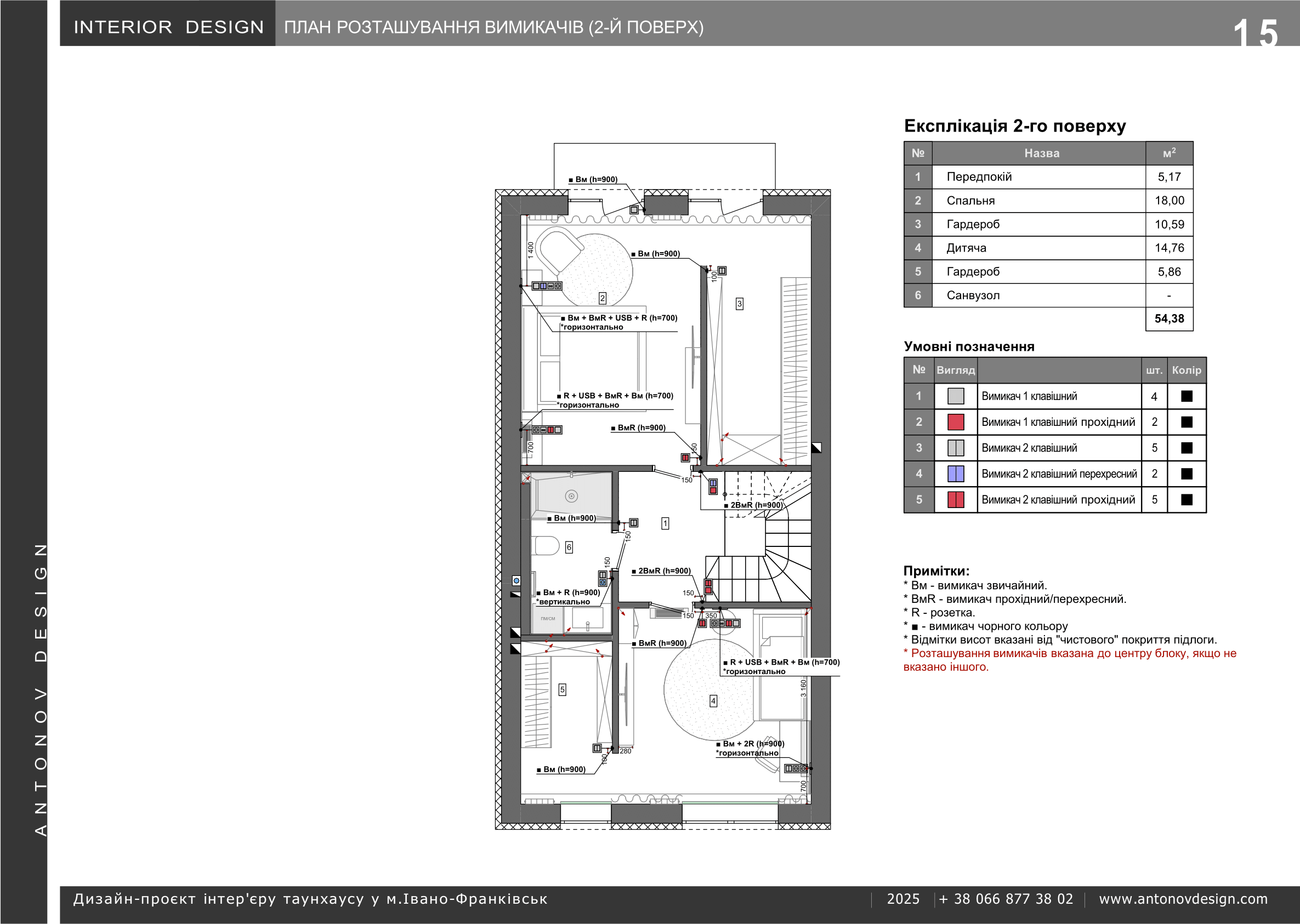
Task: Click the boxed room number 4 on plan
Action: tap(713, 701)
